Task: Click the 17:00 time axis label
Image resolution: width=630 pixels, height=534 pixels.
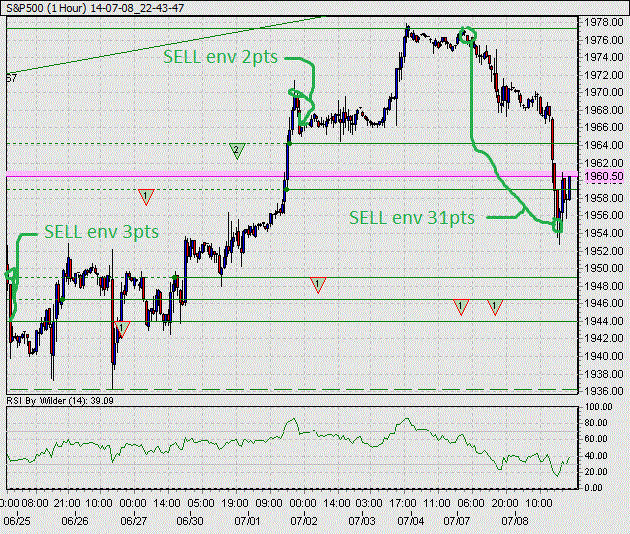Action: (403, 503)
